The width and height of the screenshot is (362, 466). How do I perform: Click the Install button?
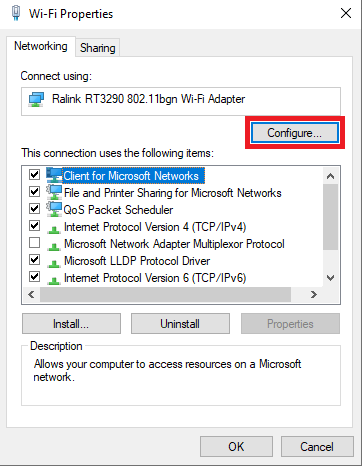(71, 324)
